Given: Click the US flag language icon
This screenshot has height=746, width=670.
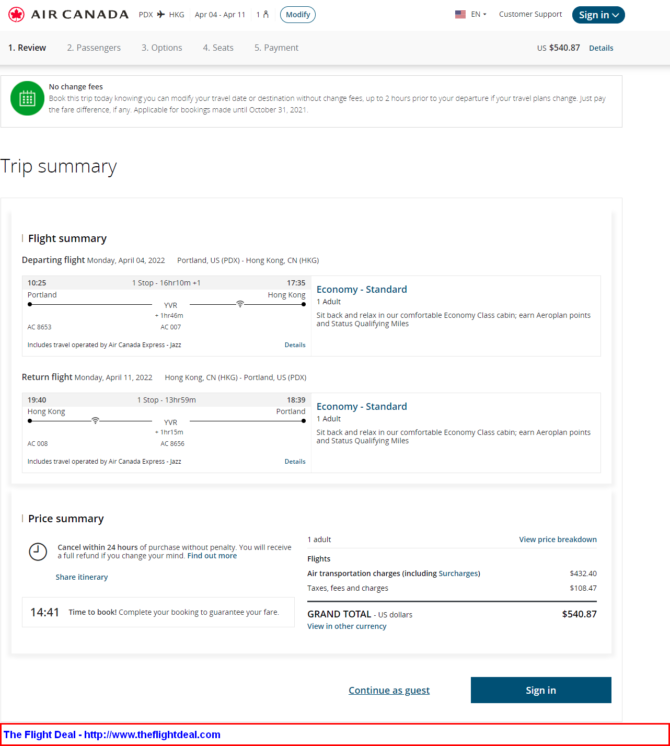Looking at the screenshot, I should pyautogui.click(x=460, y=14).
